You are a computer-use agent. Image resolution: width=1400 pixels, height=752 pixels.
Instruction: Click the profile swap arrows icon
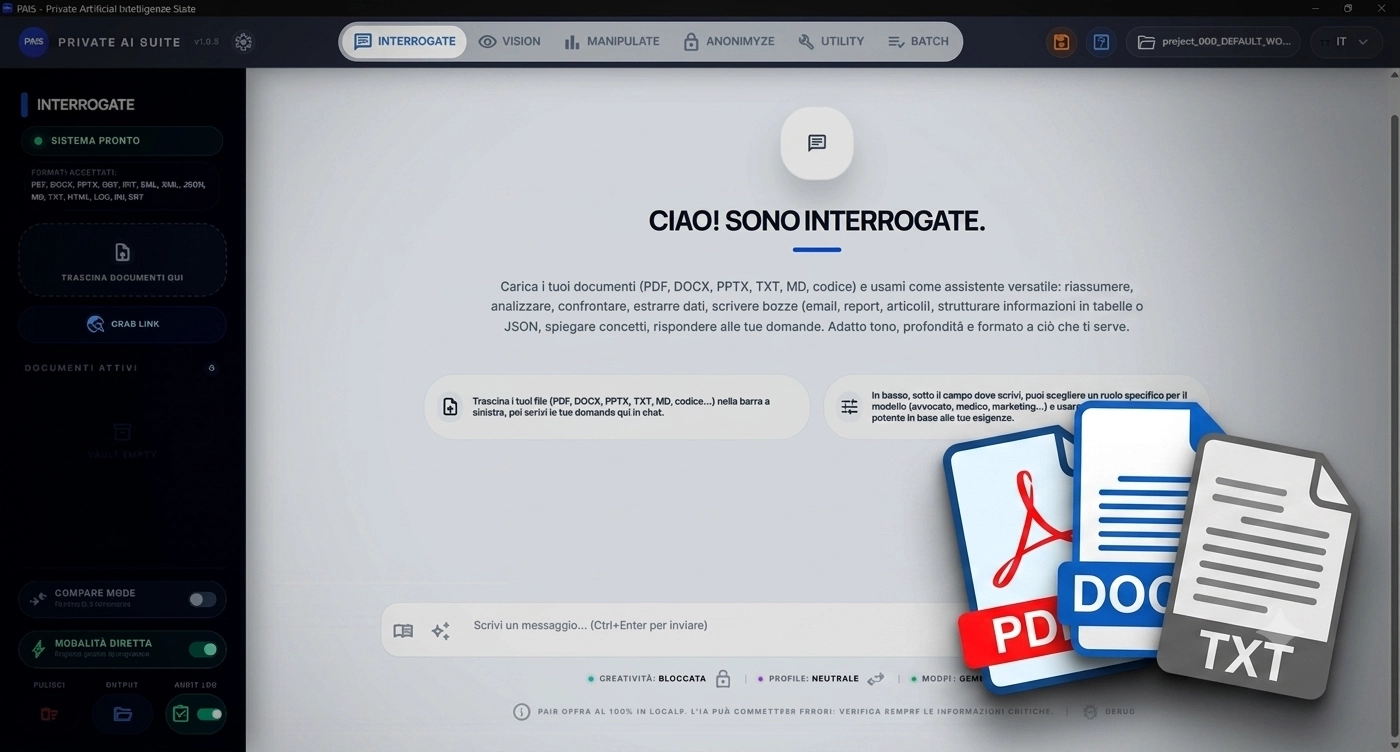point(876,679)
